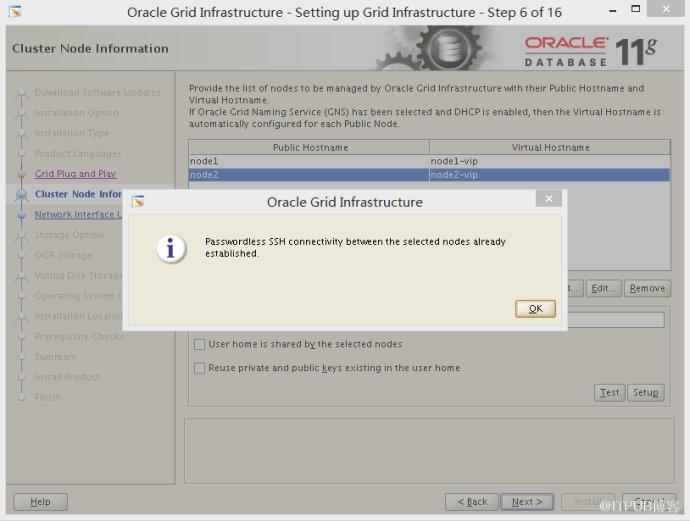Click Prerequisite Checks step in sidebar

coord(78,337)
